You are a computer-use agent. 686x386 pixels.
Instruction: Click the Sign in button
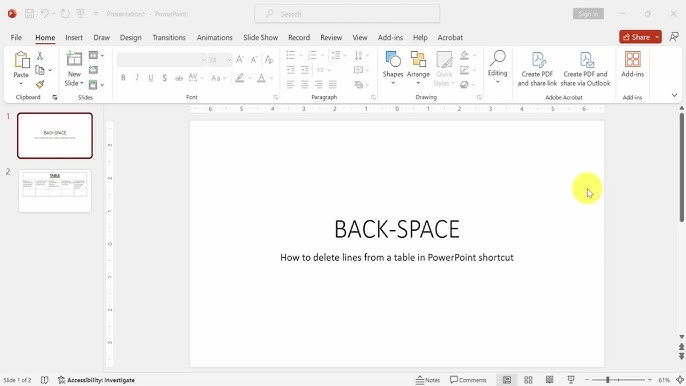[588, 14]
